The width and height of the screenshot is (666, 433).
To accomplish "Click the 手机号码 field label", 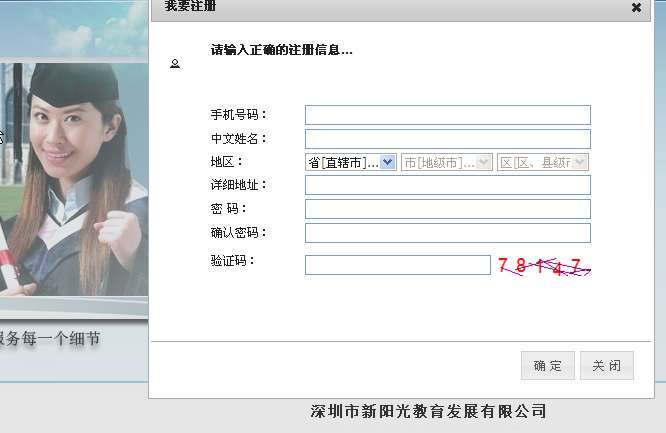I will click(238, 115).
